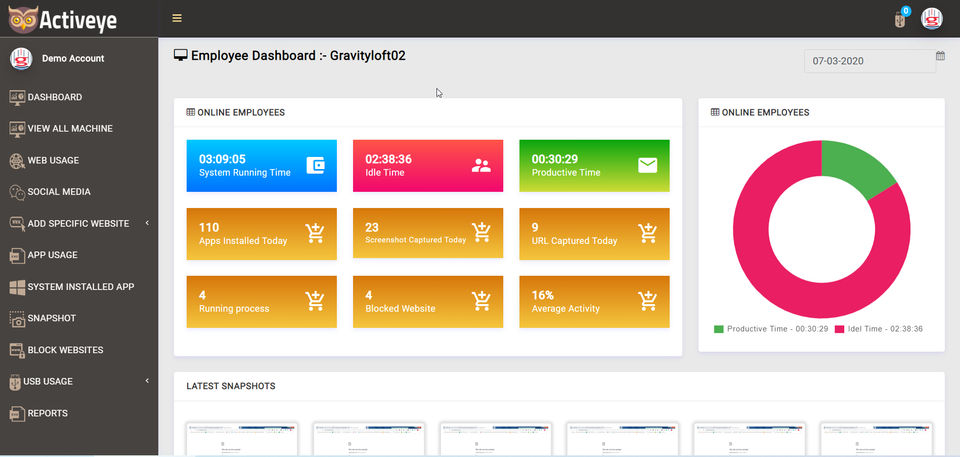Viewport: 960px width, 457px height.
Task: Go to Reports in the sidebar
Action: point(47,413)
